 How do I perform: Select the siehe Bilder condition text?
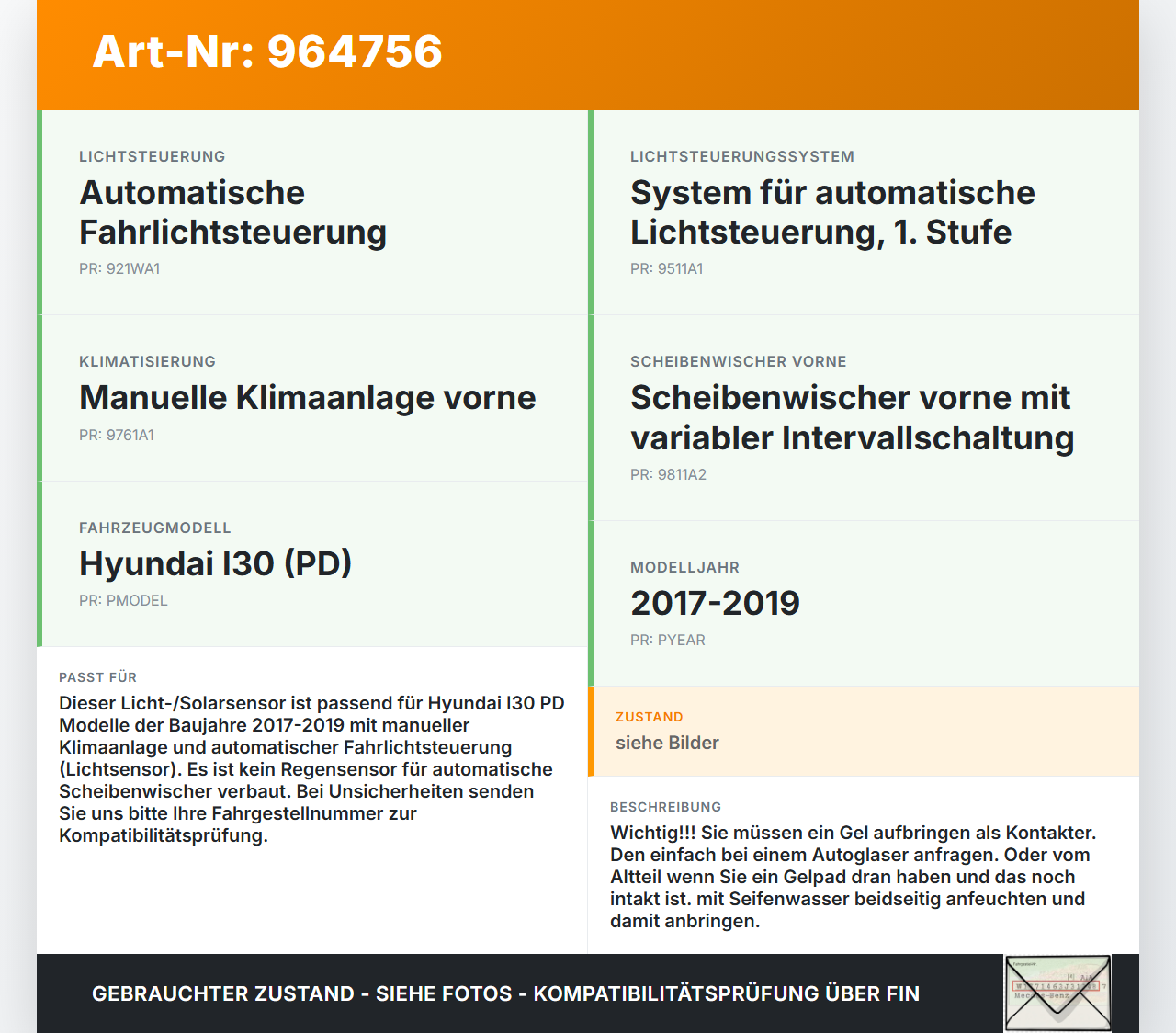tap(667, 743)
